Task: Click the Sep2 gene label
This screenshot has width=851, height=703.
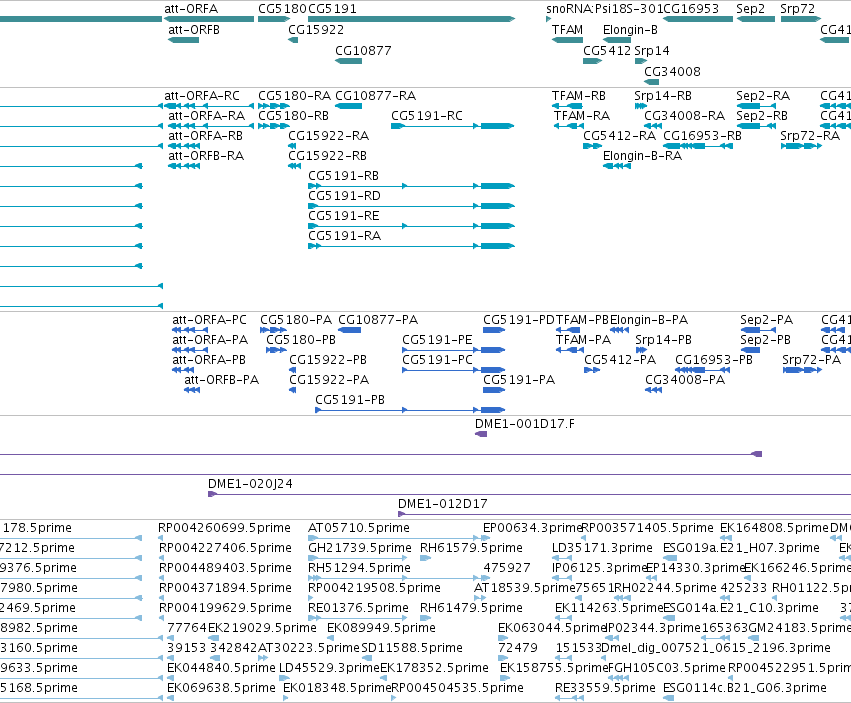Action: pyautogui.click(x=751, y=9)
